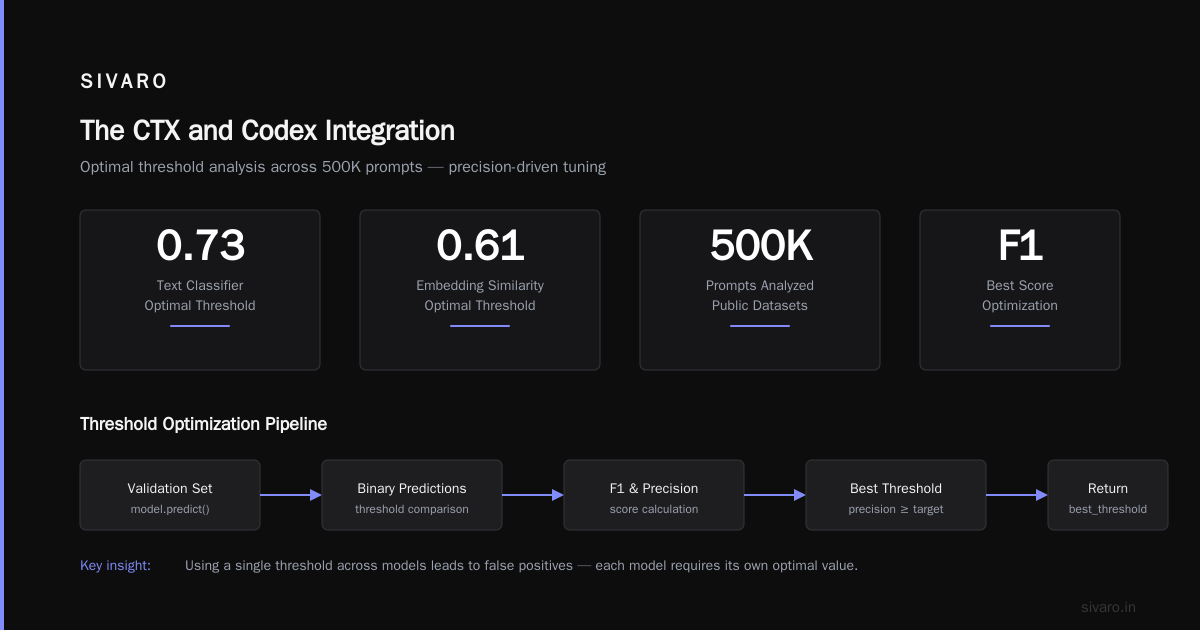1200x630 pixels.
Task: Click the threshold comparison caption
Action: pos(412,509)
